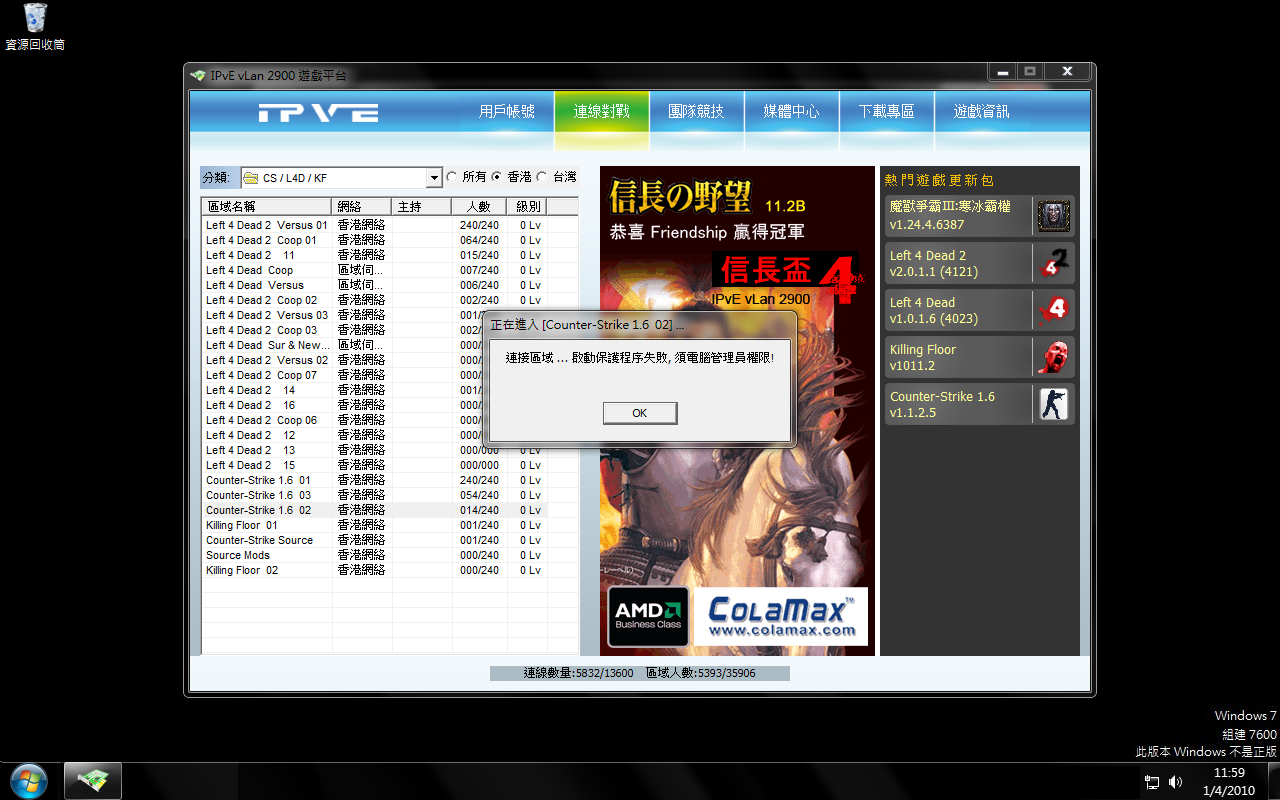Switch to the 連線對戰 tab
The image size is (1280, 800).
coord(602,112)
